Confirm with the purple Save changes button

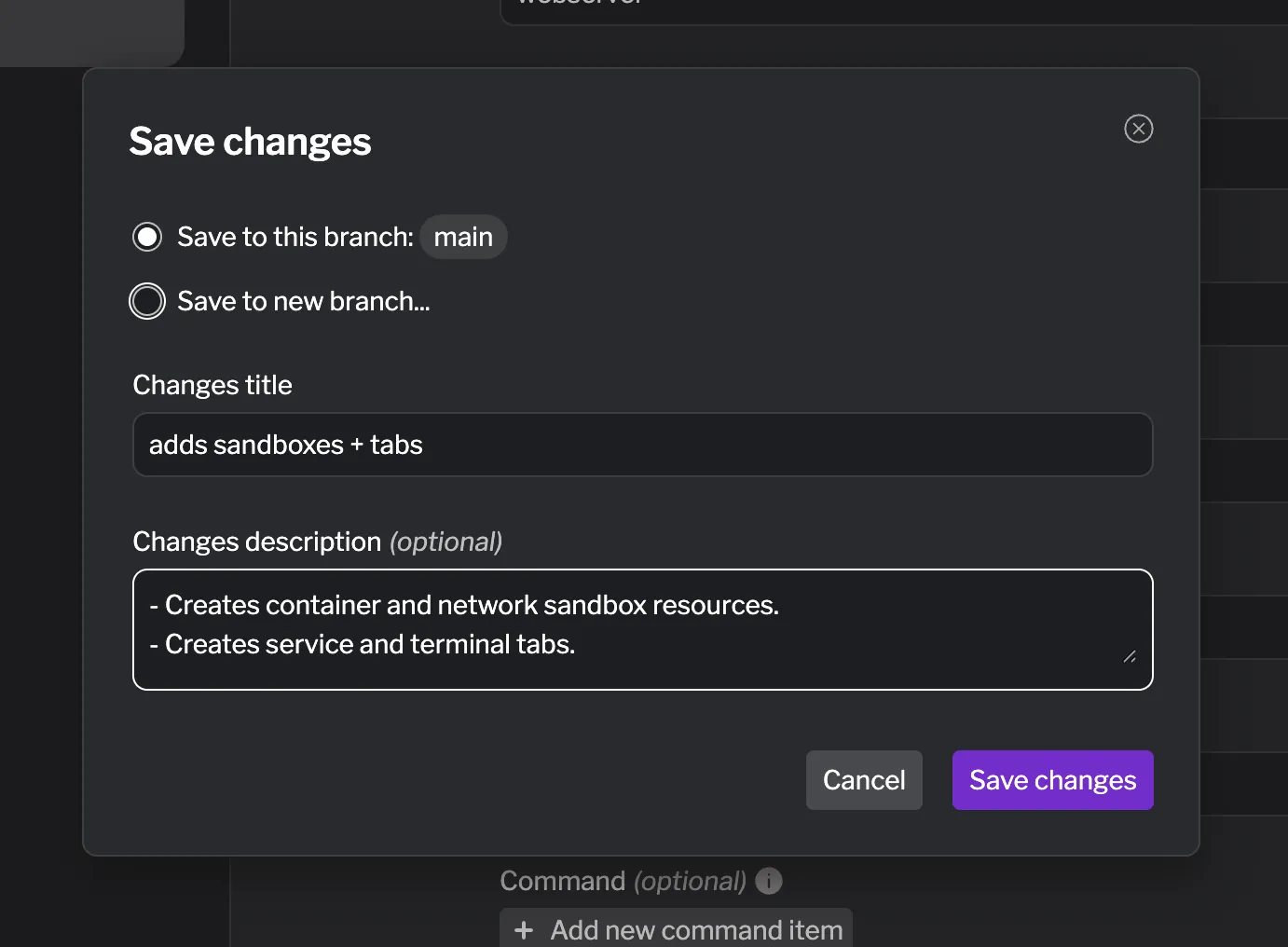1052,780
